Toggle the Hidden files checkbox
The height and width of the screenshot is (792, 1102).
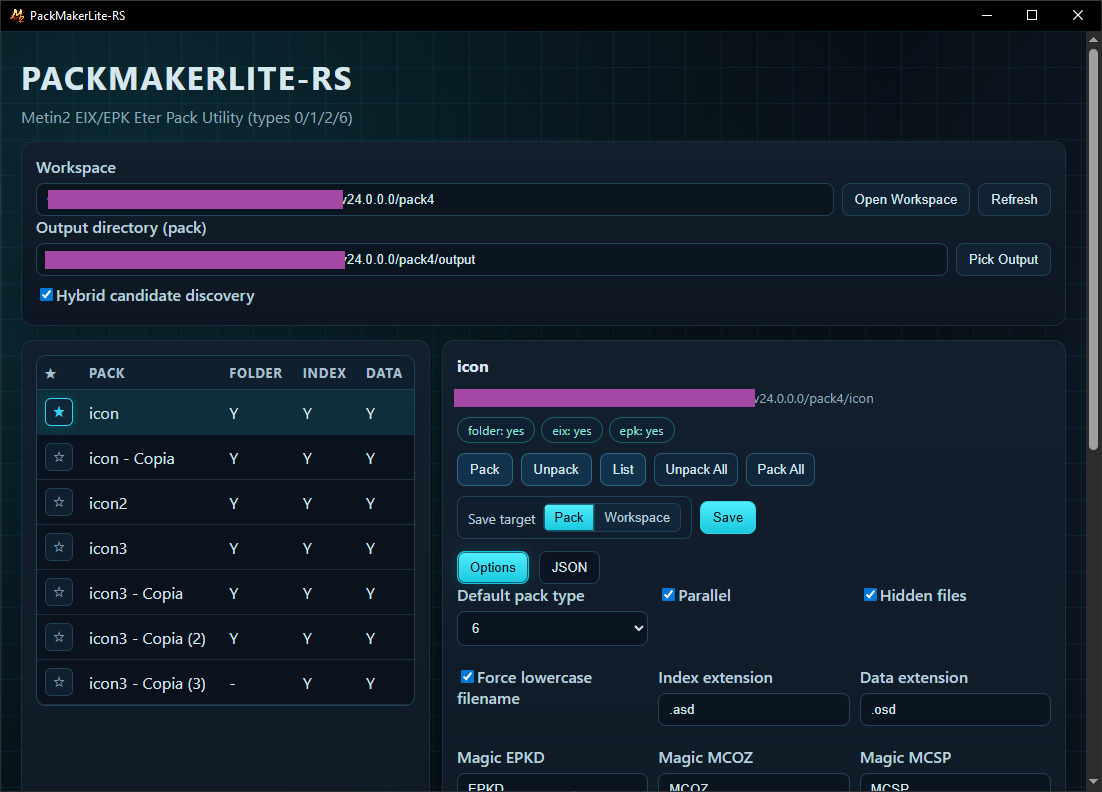(x=870, y=595)
